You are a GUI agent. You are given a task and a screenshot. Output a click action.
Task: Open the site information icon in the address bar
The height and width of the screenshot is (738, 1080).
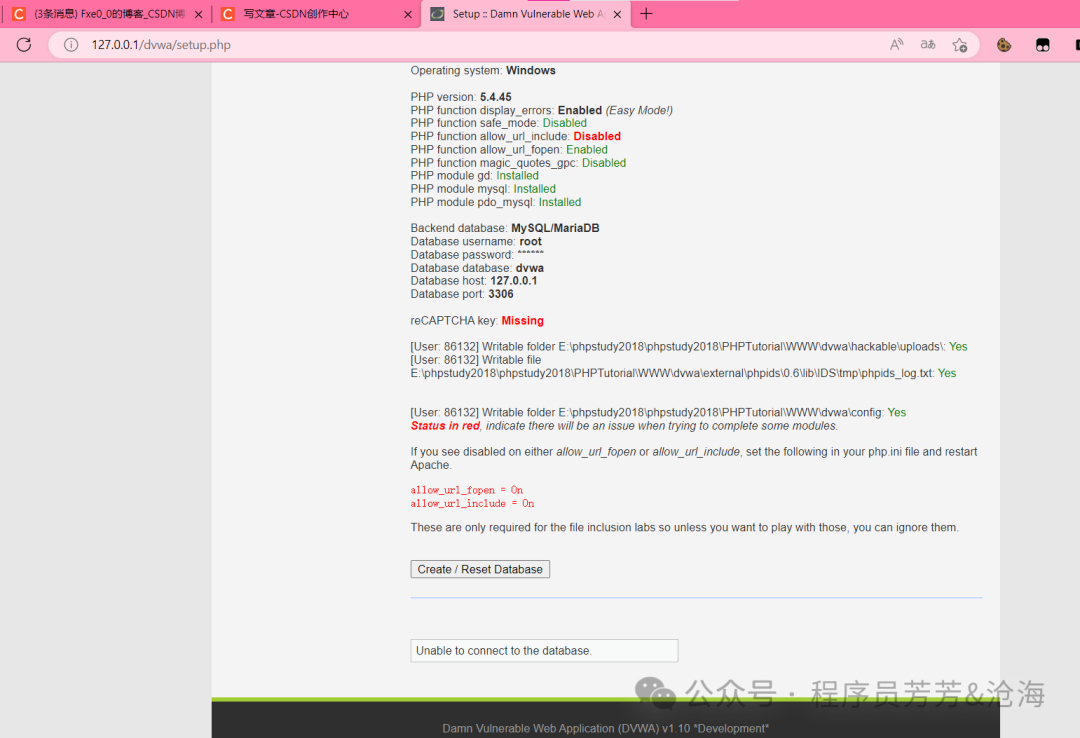71,45
